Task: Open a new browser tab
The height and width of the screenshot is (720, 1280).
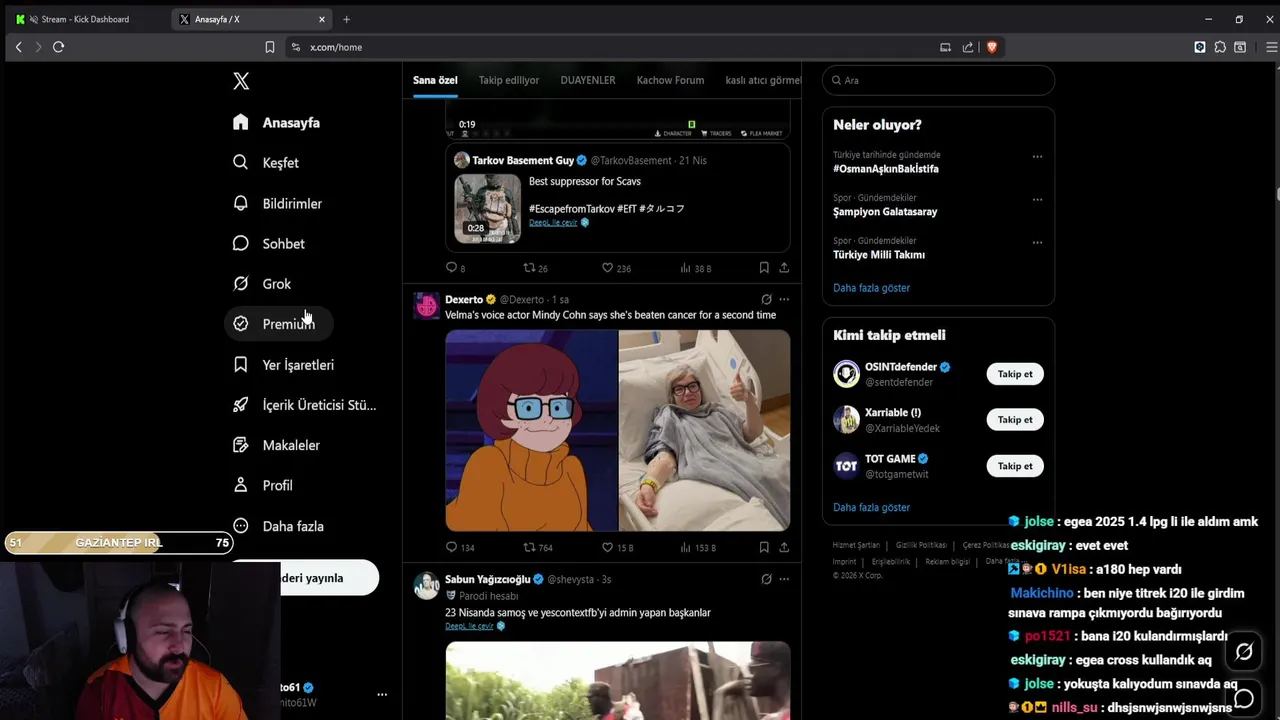Action: pyautogui.click(x=346, y=19)
